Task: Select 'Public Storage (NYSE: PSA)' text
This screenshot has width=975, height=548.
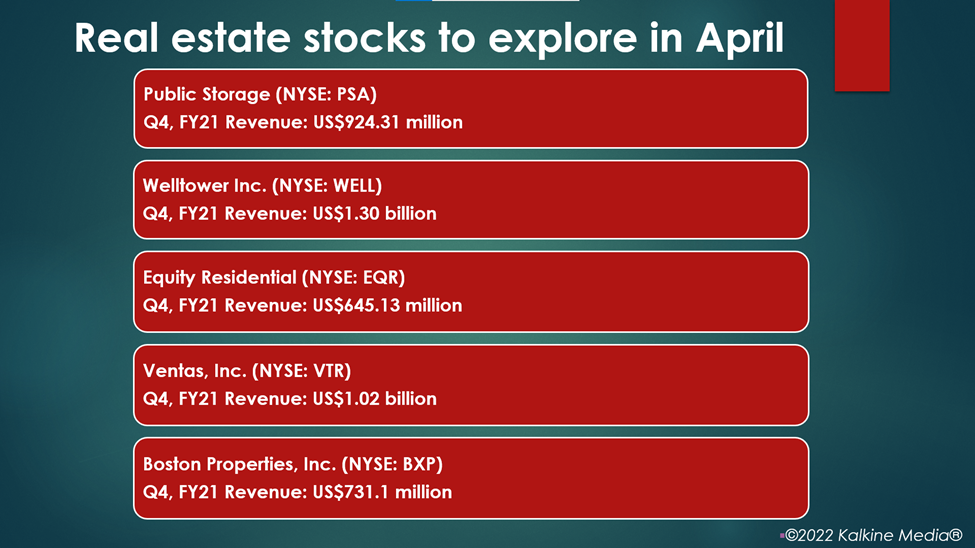Action: pyautogui.click(x=260, y=95)
